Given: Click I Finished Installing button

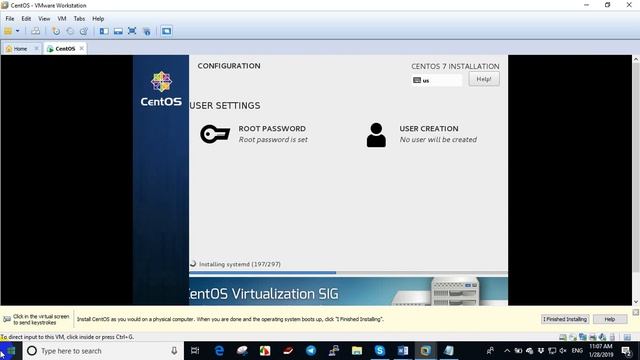Looking at the screenshot, I should point(565,319).
